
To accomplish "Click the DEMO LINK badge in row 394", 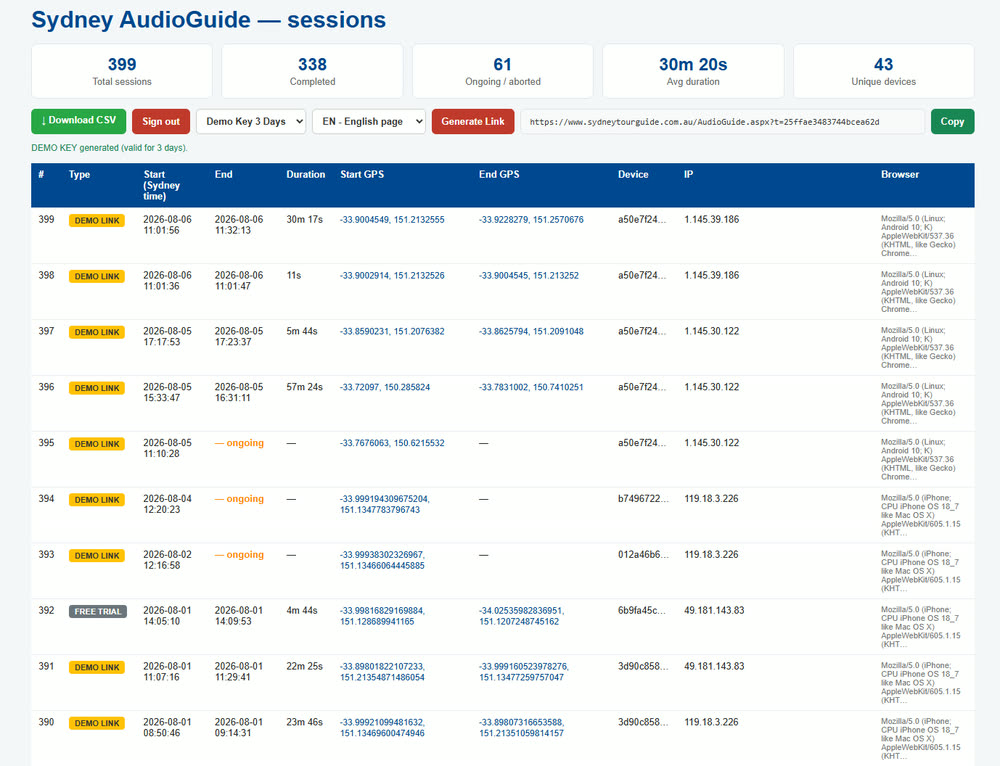I will pos(97,500).
